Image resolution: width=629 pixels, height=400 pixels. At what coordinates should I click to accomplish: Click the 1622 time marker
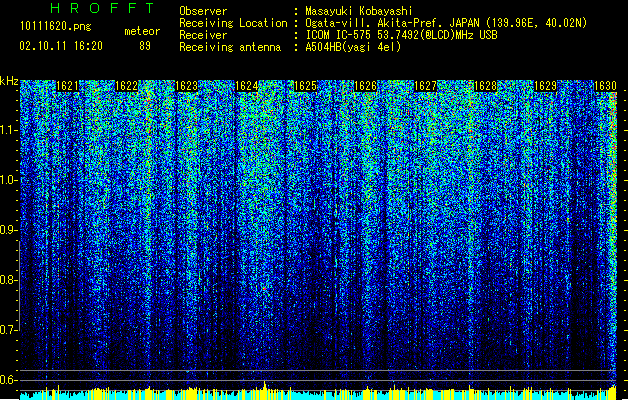pos(127,86)
